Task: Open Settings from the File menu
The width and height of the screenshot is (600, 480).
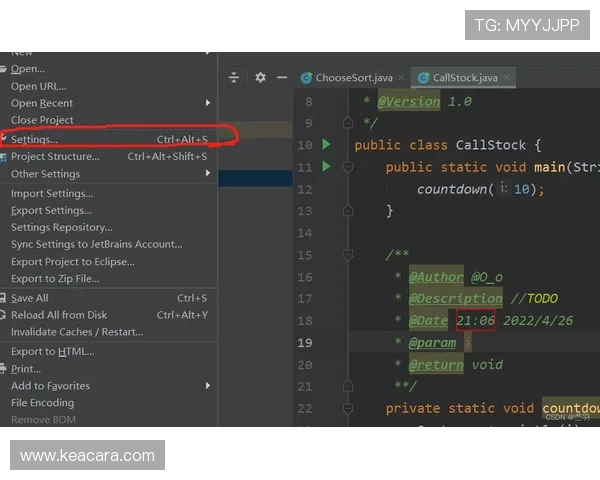Action: coord(35,139)
